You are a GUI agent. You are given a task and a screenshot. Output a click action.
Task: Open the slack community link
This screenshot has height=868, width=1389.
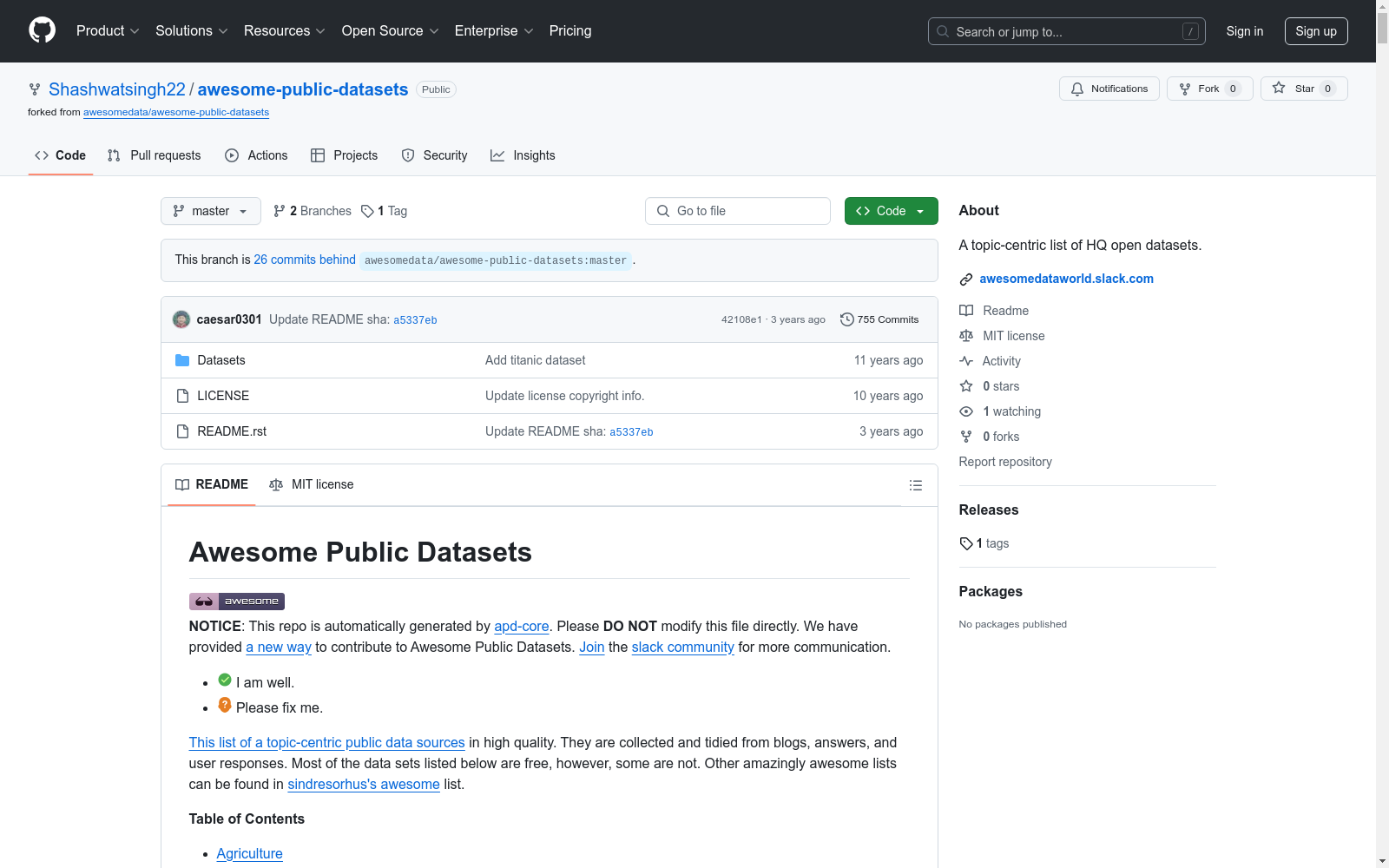tap(683, 648)
